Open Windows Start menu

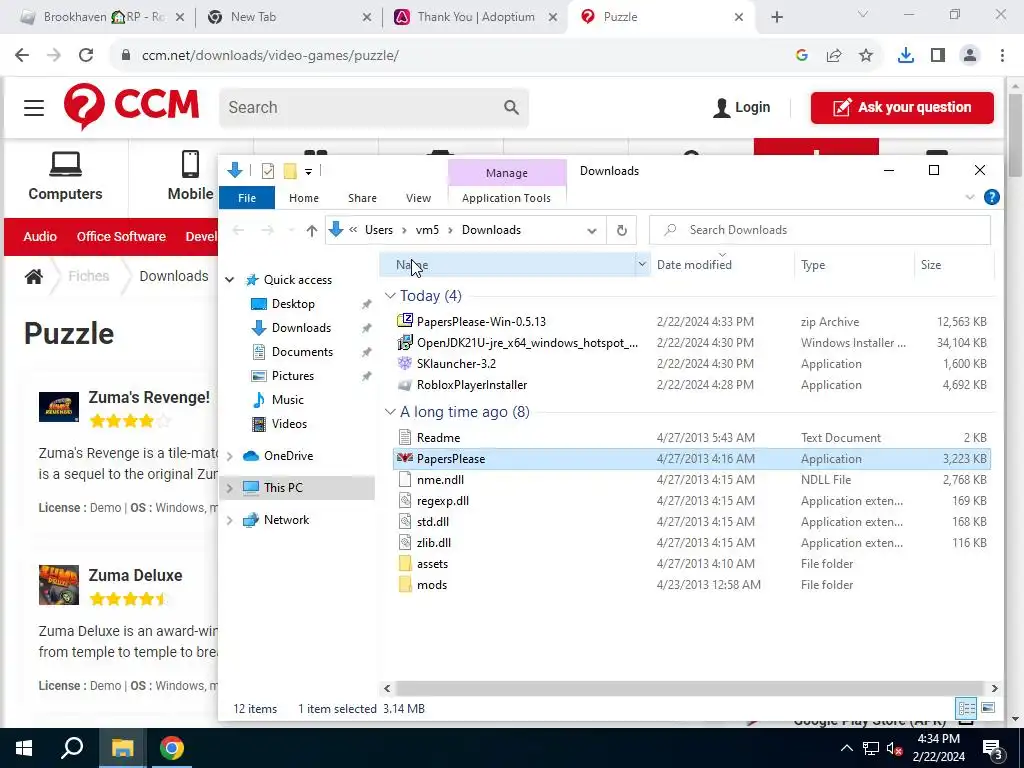tap(24, 748)
